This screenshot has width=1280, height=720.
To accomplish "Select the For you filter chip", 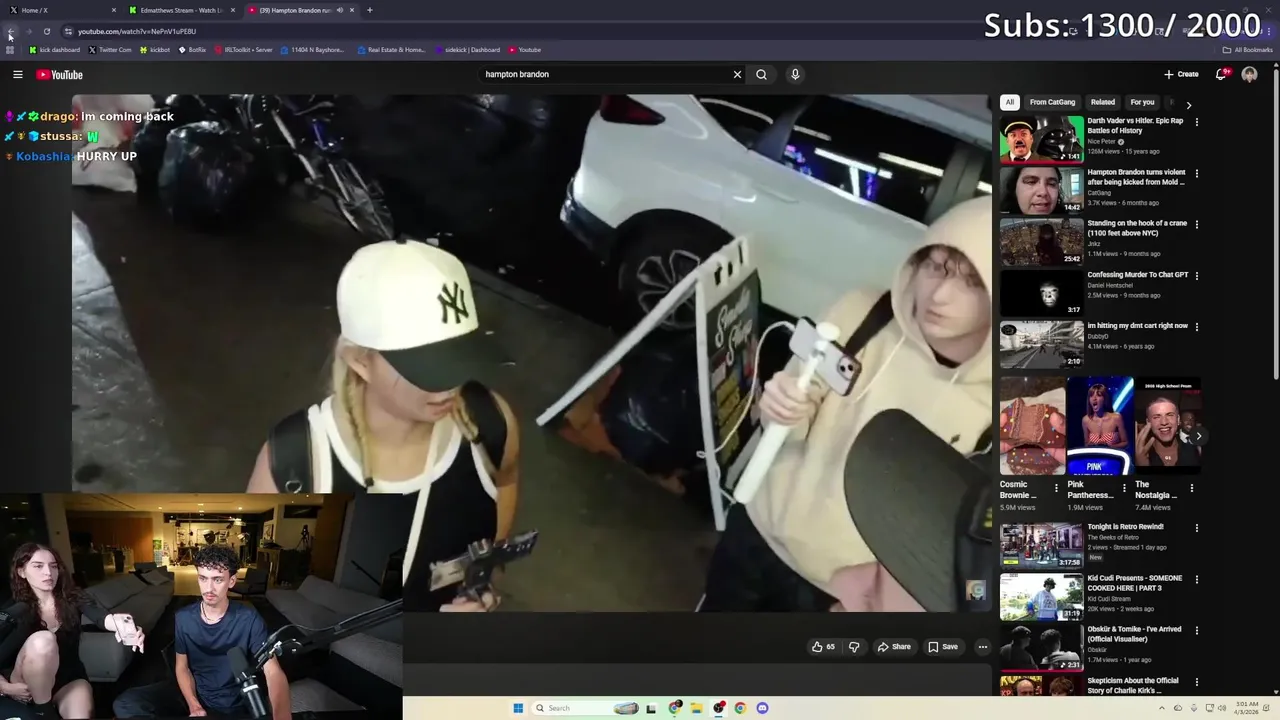I will point(1142,102).
